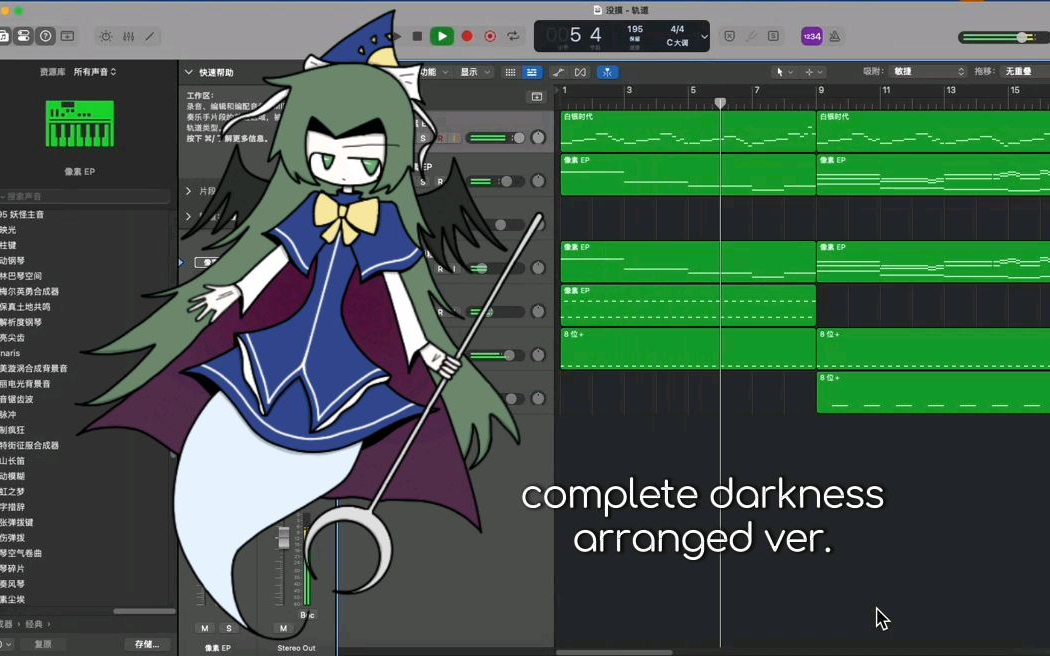Click the green Play button
The image size is (1050, 656).
pyautogui.click(x=441, y=36)
